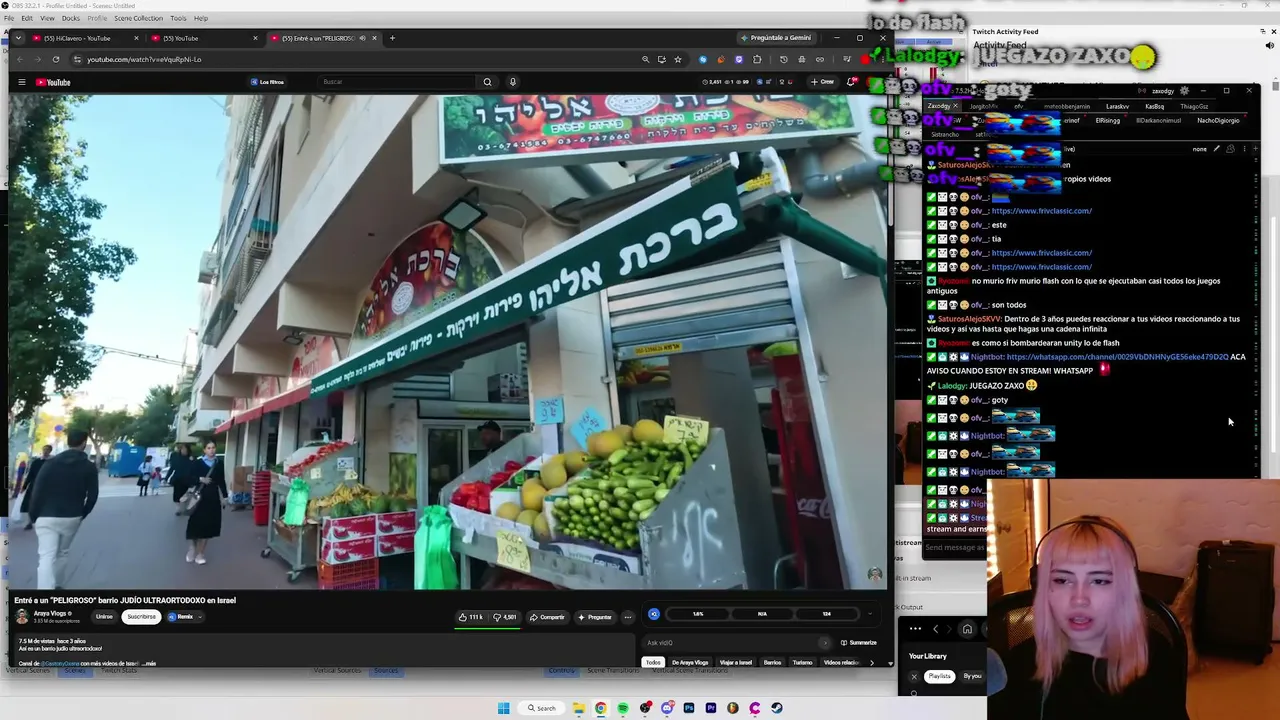Start voice search with the microphone icon
Screen dimensions: 1280x720
point(512,82)
